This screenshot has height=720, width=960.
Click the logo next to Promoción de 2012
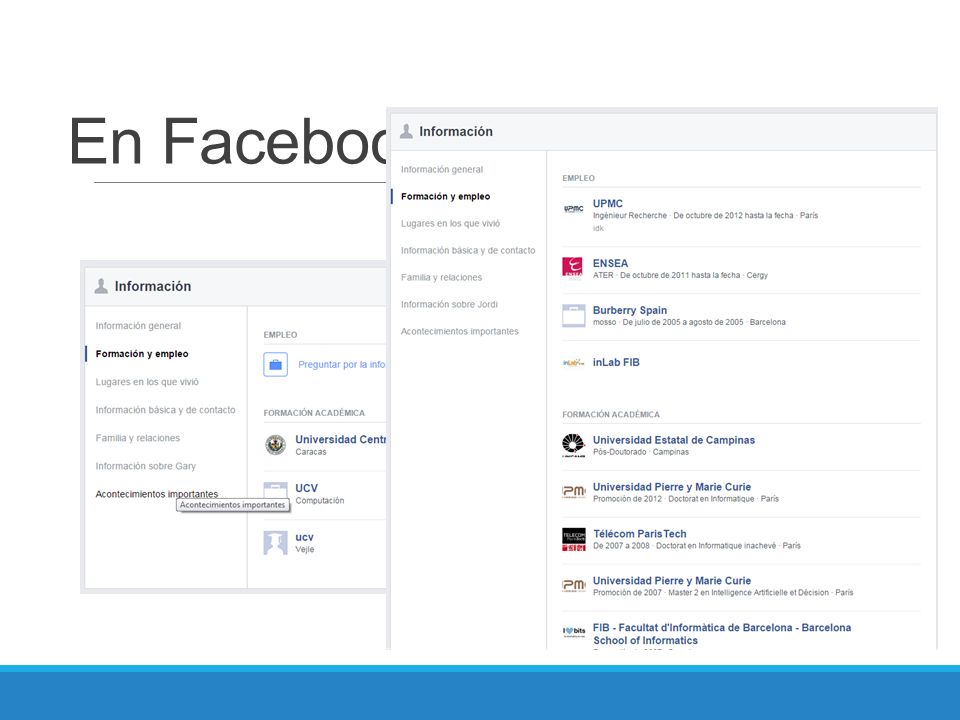pos(574,492)
